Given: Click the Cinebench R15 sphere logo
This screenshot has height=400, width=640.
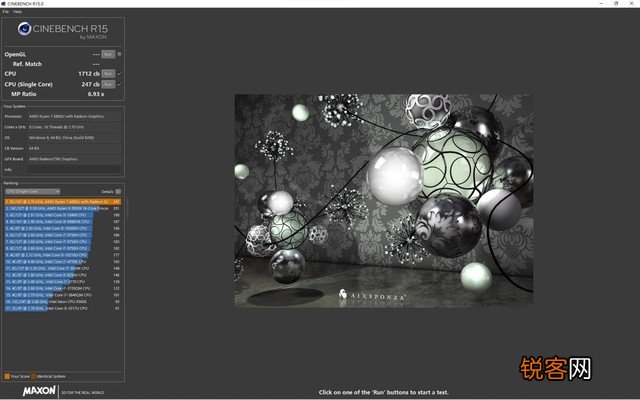Looking at the screenshot, I should click(x=24, y=29).
